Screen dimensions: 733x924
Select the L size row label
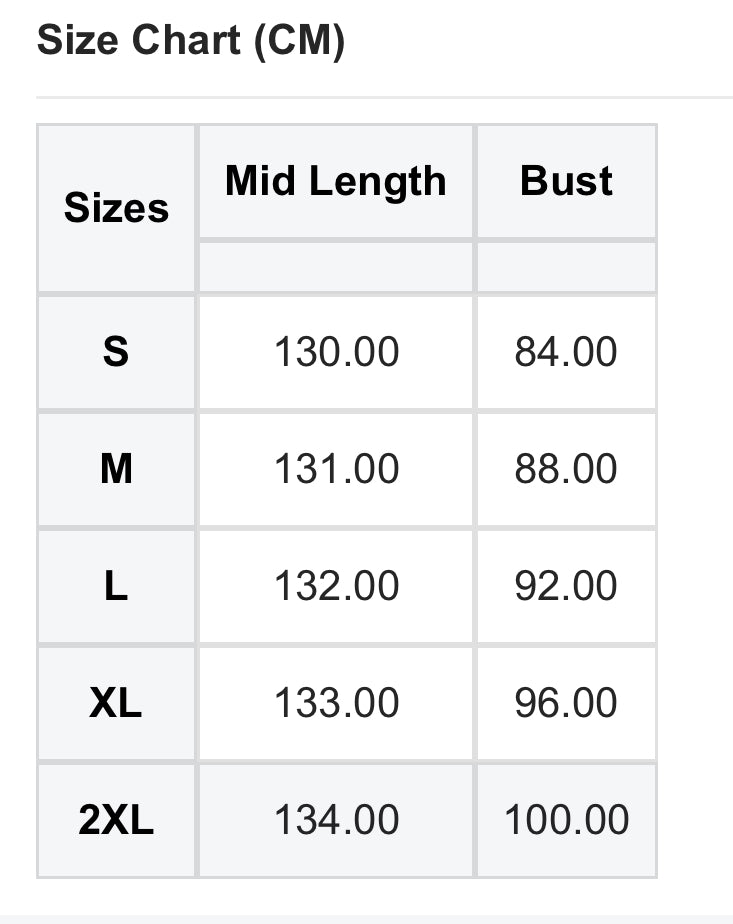tap(116, 586)
